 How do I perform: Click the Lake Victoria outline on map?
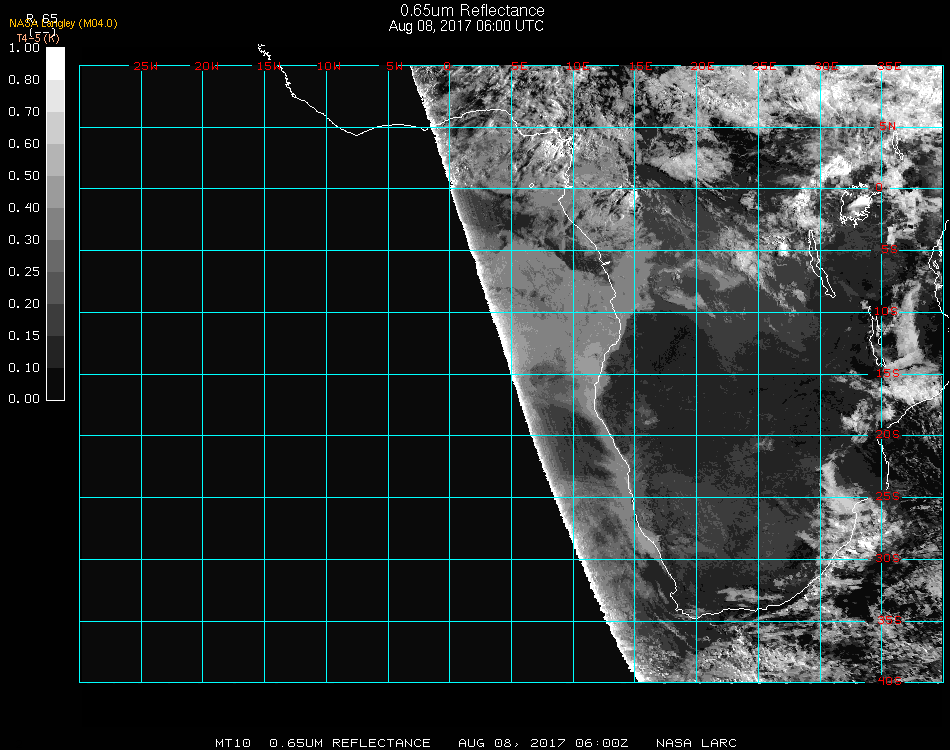coord(857,207)
